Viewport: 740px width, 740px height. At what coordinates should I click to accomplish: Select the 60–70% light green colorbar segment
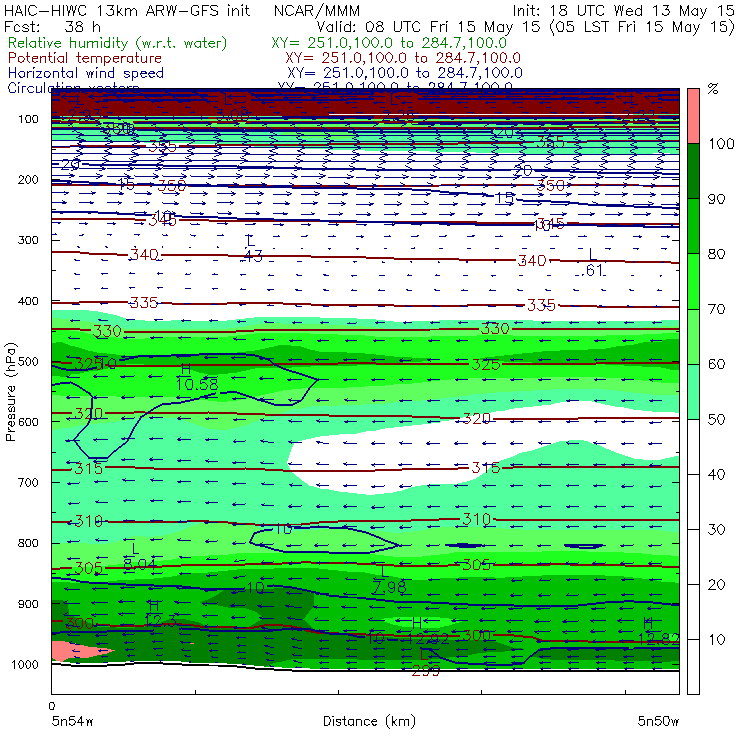pos(693,336)
